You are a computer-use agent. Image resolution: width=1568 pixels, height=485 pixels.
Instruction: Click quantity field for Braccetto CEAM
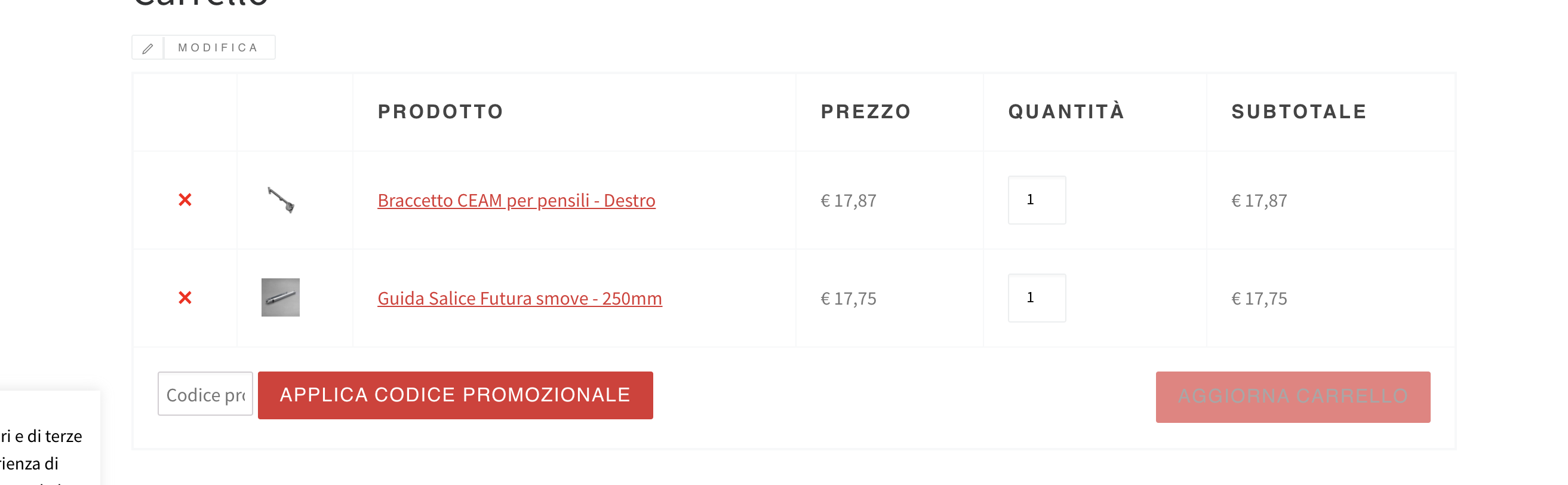pos(1037,200)
